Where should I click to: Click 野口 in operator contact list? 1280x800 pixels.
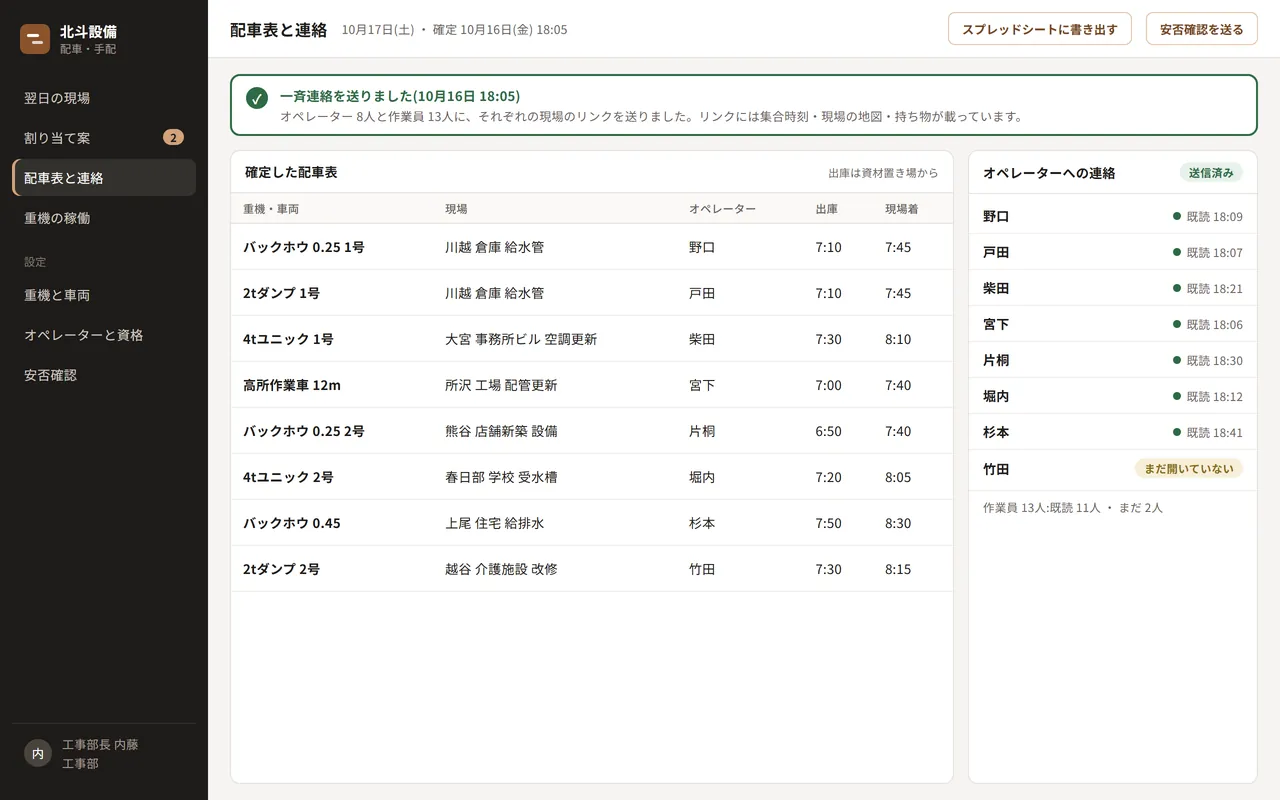tap(996, 216)
